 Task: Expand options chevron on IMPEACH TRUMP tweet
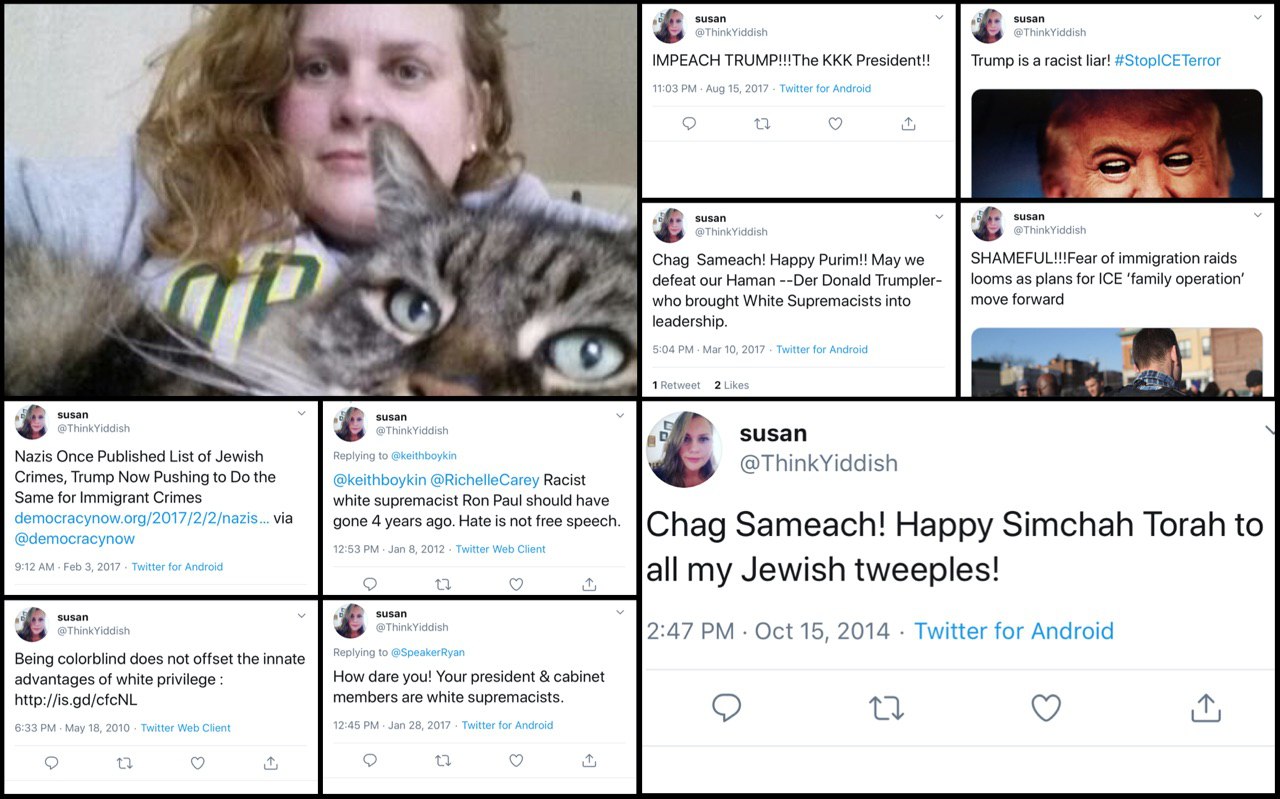click(x=938, y=18)
